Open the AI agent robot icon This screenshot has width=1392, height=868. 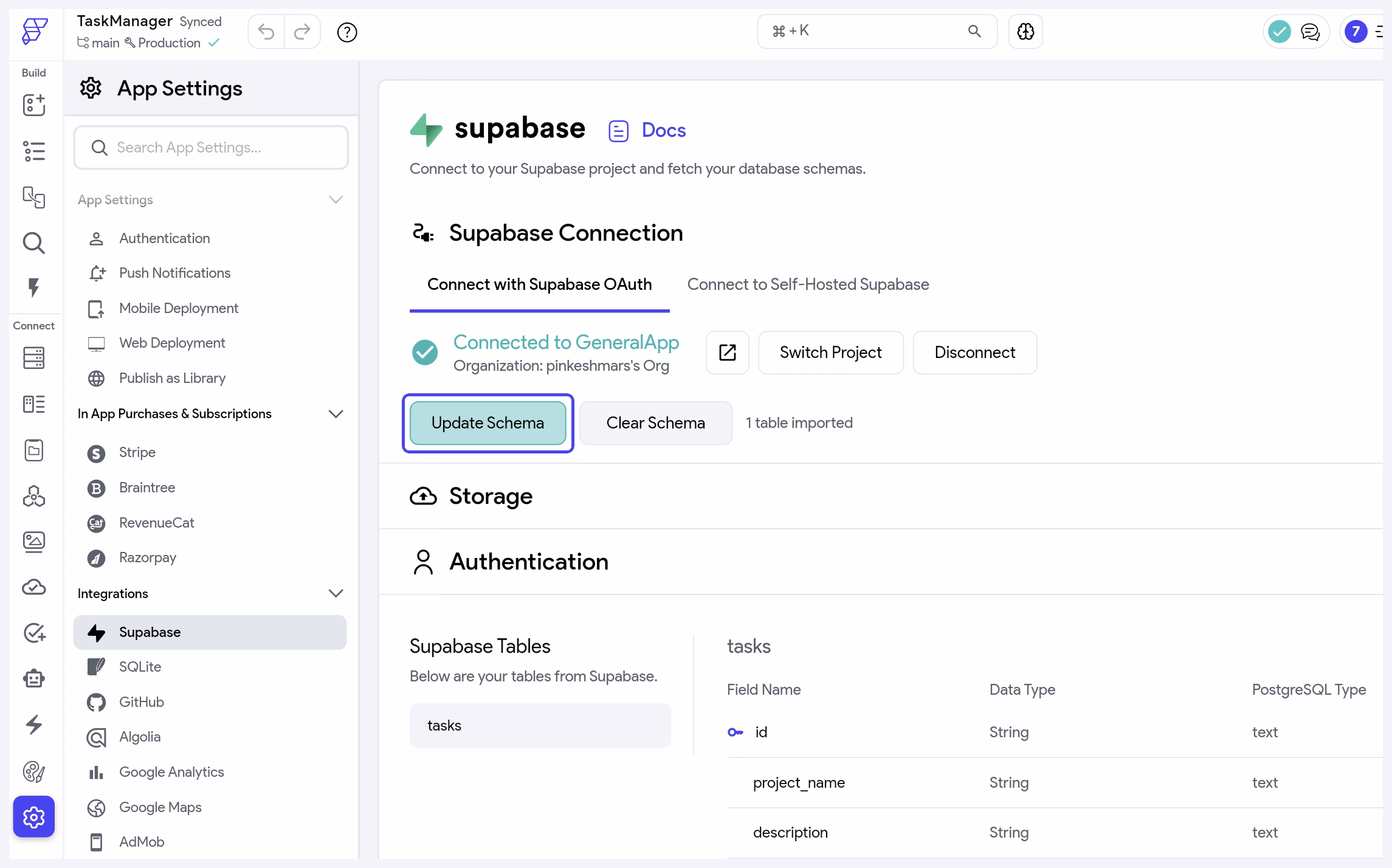[x=34, y=678]
